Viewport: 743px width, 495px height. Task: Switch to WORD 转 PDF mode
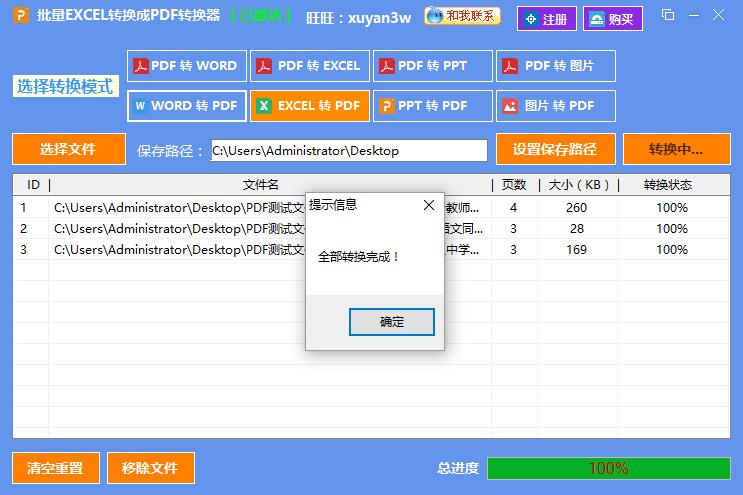[x=187, y=105]
